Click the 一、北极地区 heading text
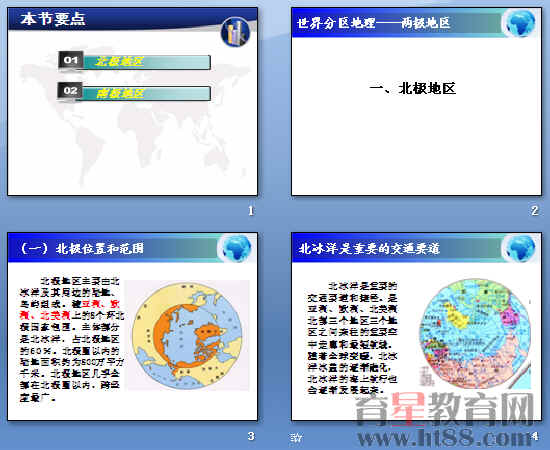This screenshot has width=550, height=450. tap(412, 88)
